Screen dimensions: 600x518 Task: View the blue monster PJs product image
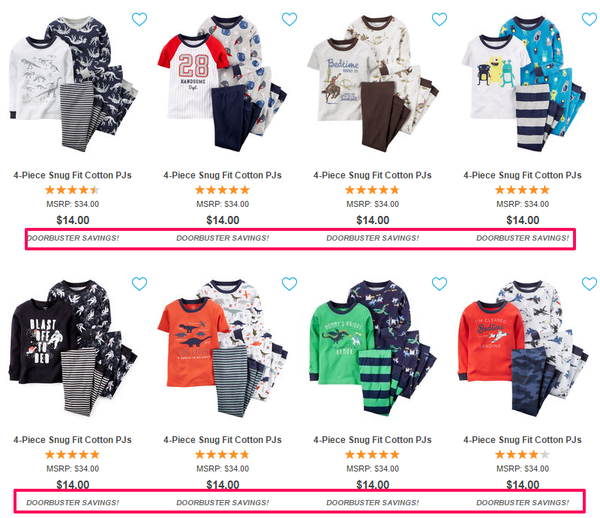click(x=523, y=83)
